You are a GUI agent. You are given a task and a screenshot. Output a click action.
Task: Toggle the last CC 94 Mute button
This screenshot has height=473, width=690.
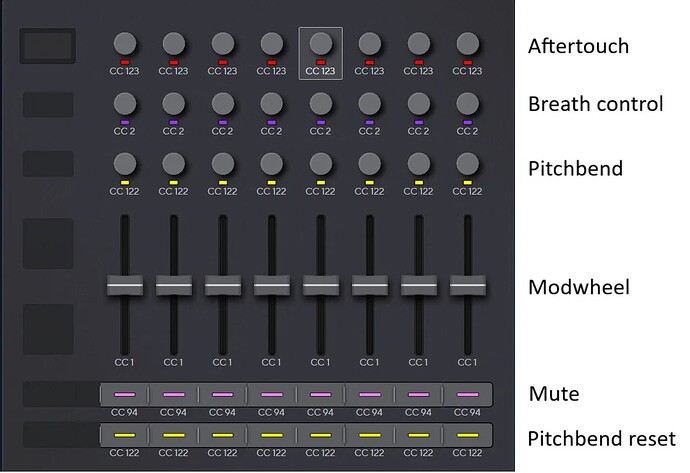tap(467, 395)
